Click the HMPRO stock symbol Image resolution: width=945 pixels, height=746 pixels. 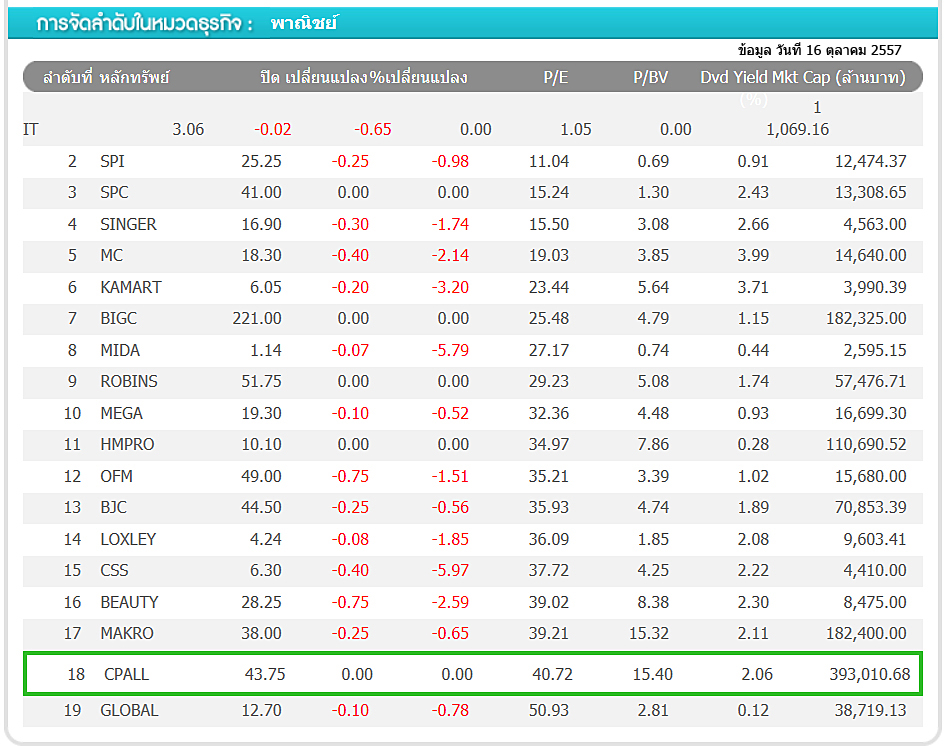coord(127,444)
